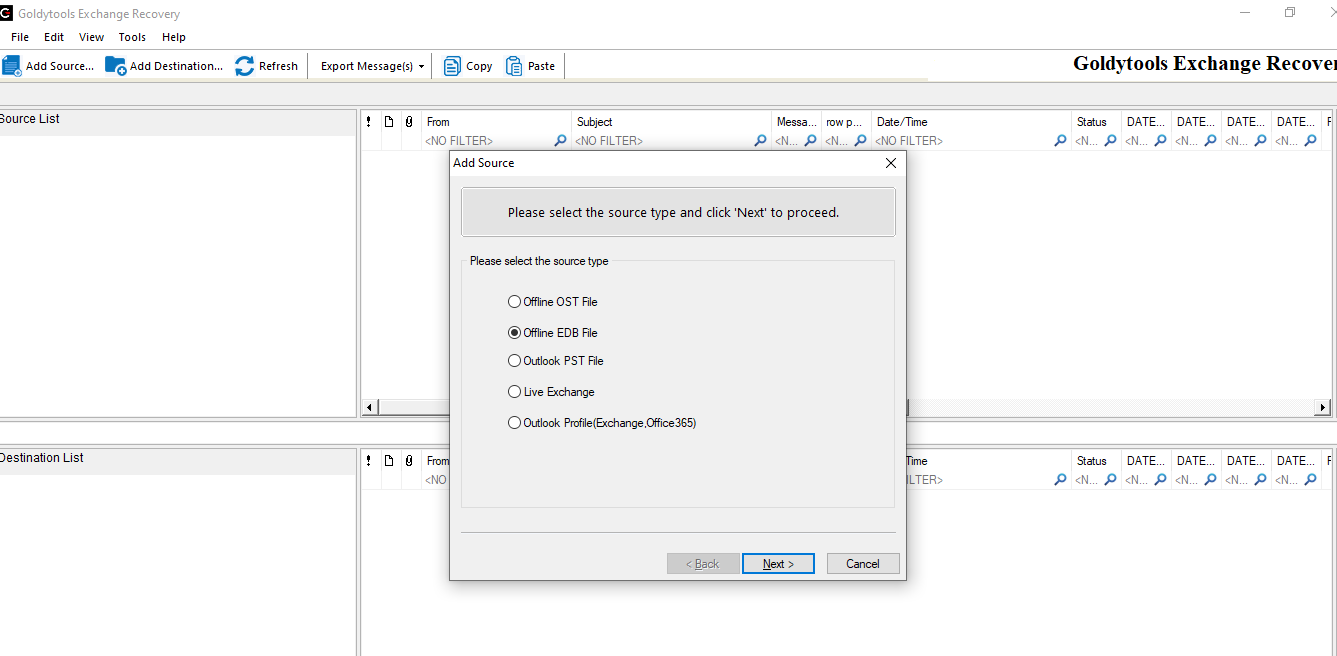Pick Outlook Profile(Exchange,Office365) option
Image resolution: width=1337 pixels, height=656 pixels.
tap(515, 423)
